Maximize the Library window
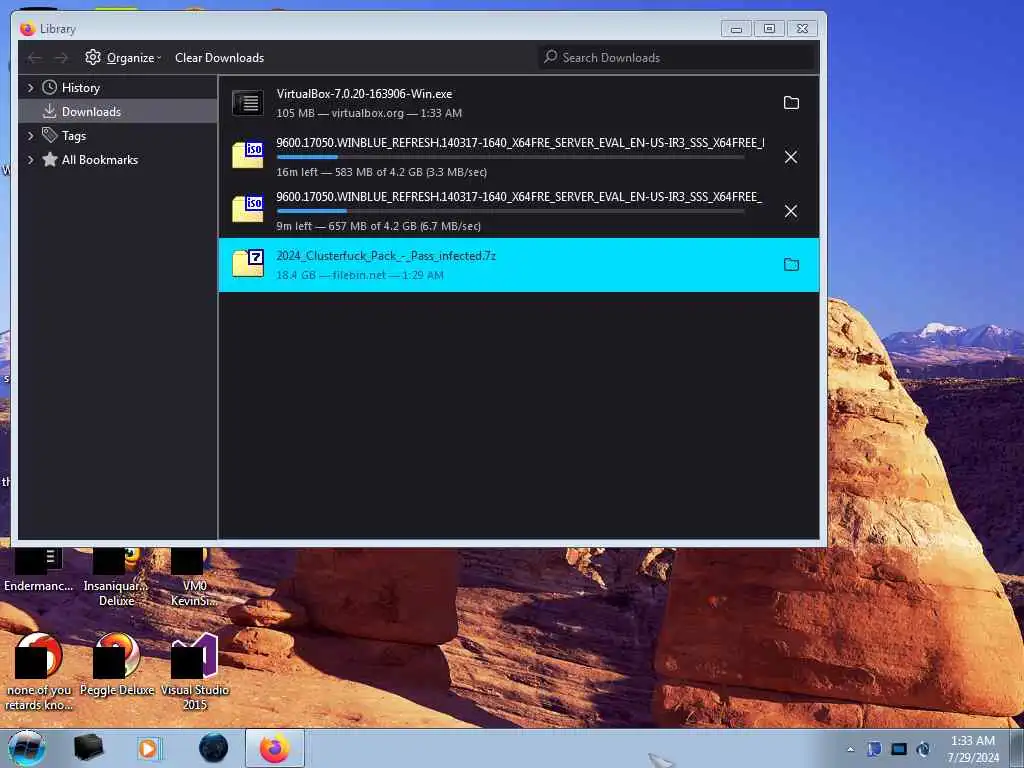The width and height of the screenshot is (1024, 768). click(x=769, y=29)
